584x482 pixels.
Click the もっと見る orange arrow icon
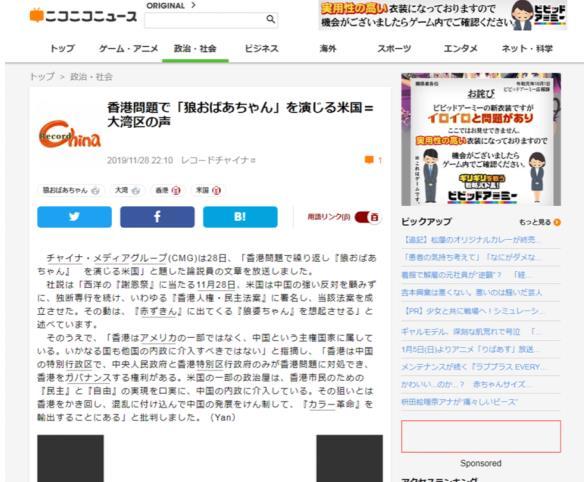(x=557, y=222)
